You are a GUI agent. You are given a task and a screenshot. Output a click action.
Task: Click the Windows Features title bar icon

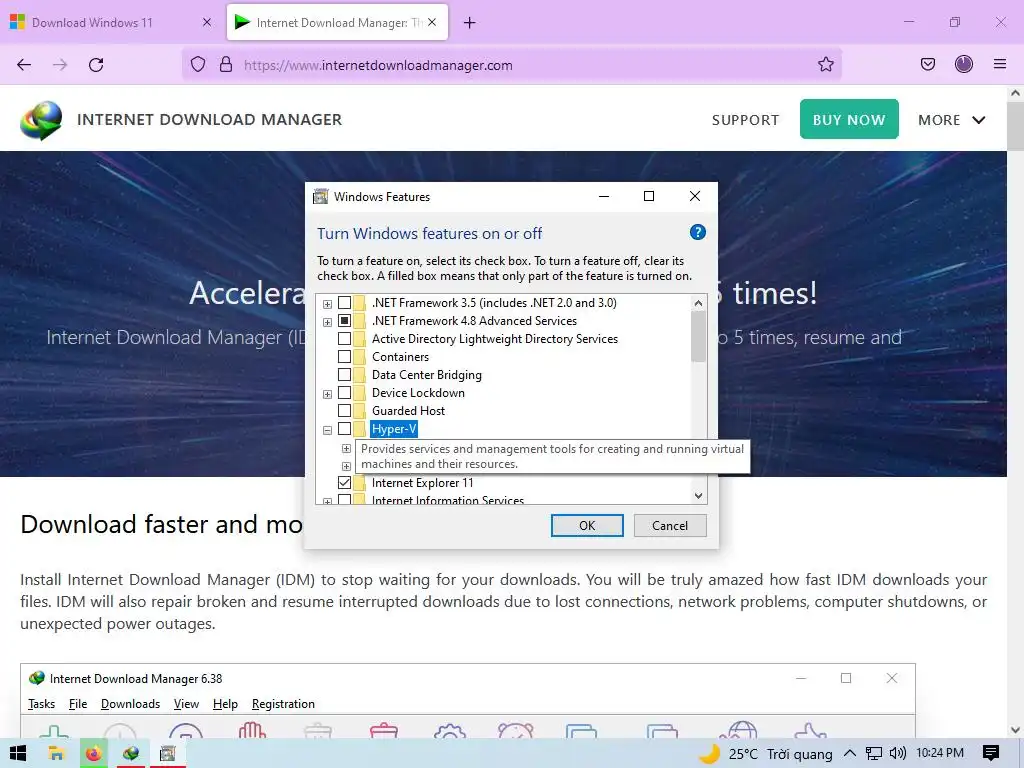tap(321, 197)
